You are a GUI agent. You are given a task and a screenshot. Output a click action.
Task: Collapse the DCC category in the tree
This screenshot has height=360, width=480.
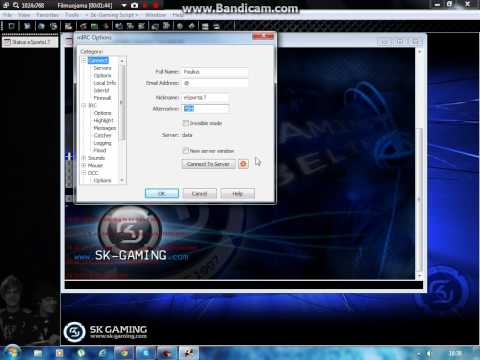click(x=84, y=173)
